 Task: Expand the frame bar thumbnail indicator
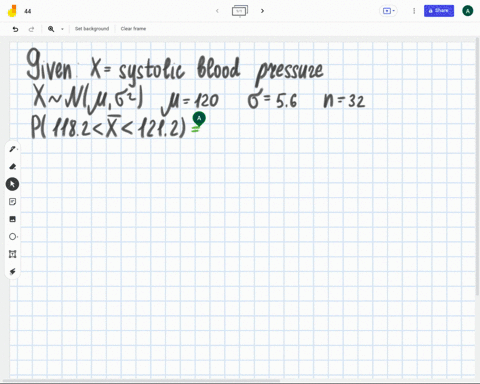point(240,11)
